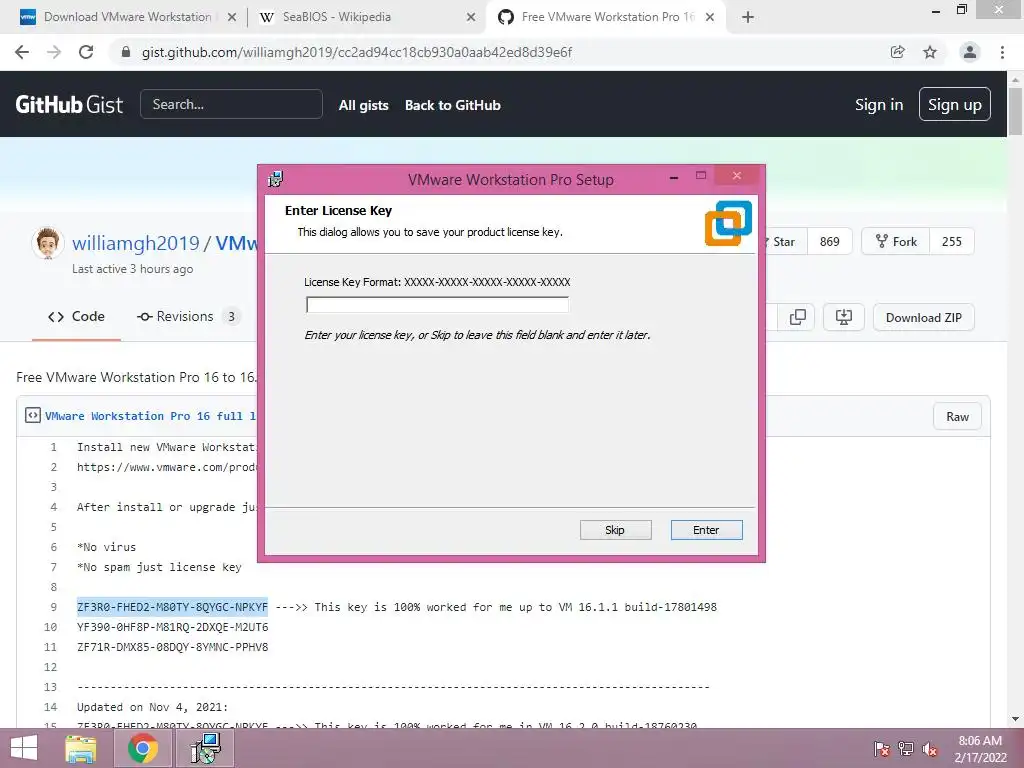Open the Revisions tab
The image size is (1024, 768).
188,317
